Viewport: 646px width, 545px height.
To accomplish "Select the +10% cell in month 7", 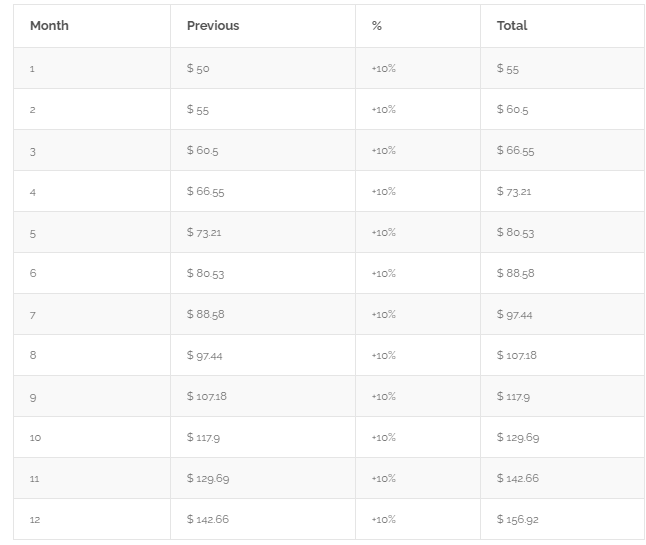I will [383, 315].
